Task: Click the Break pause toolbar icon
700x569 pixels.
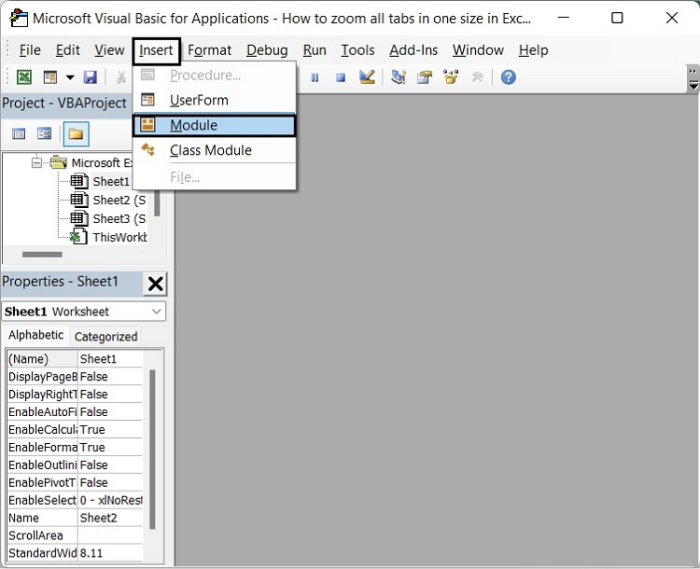Action: coord(315,78)
